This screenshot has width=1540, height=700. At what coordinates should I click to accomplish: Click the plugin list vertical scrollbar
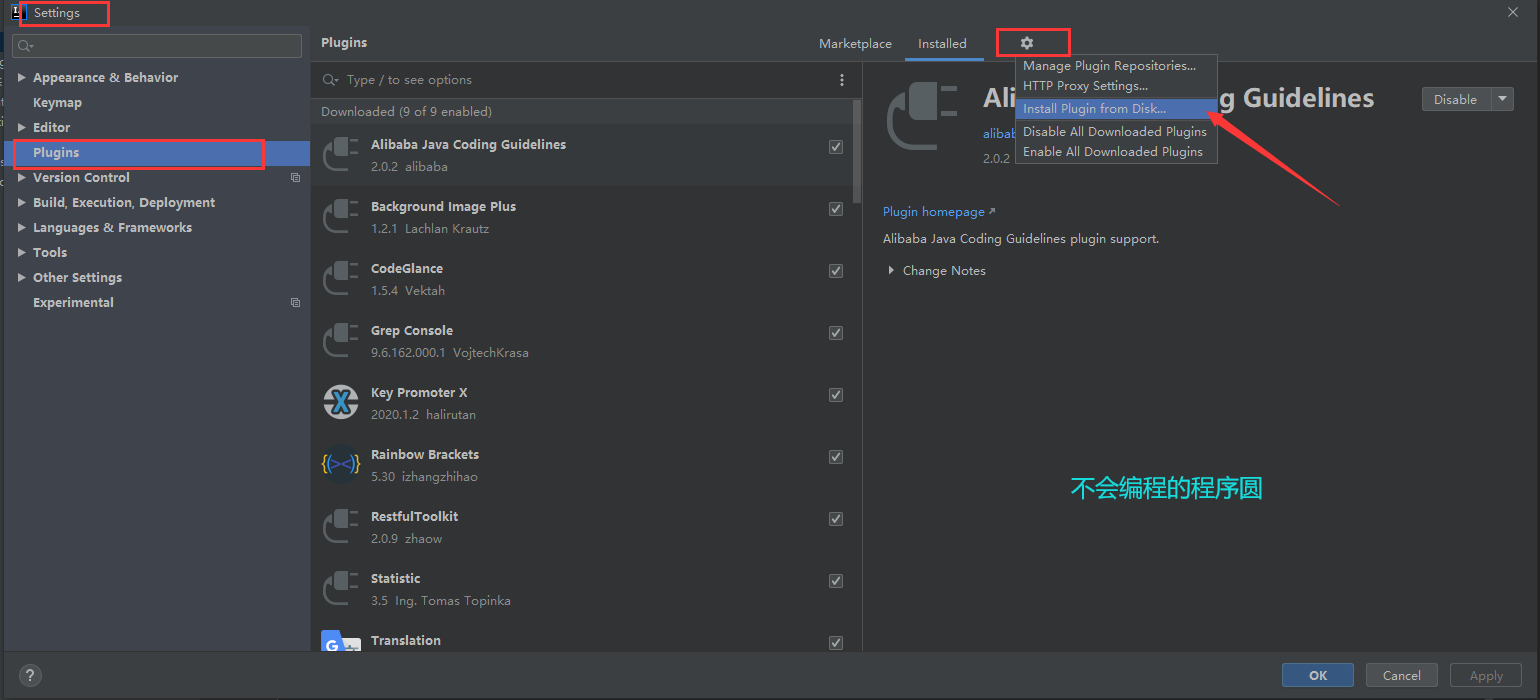click(x=857, y=152)
